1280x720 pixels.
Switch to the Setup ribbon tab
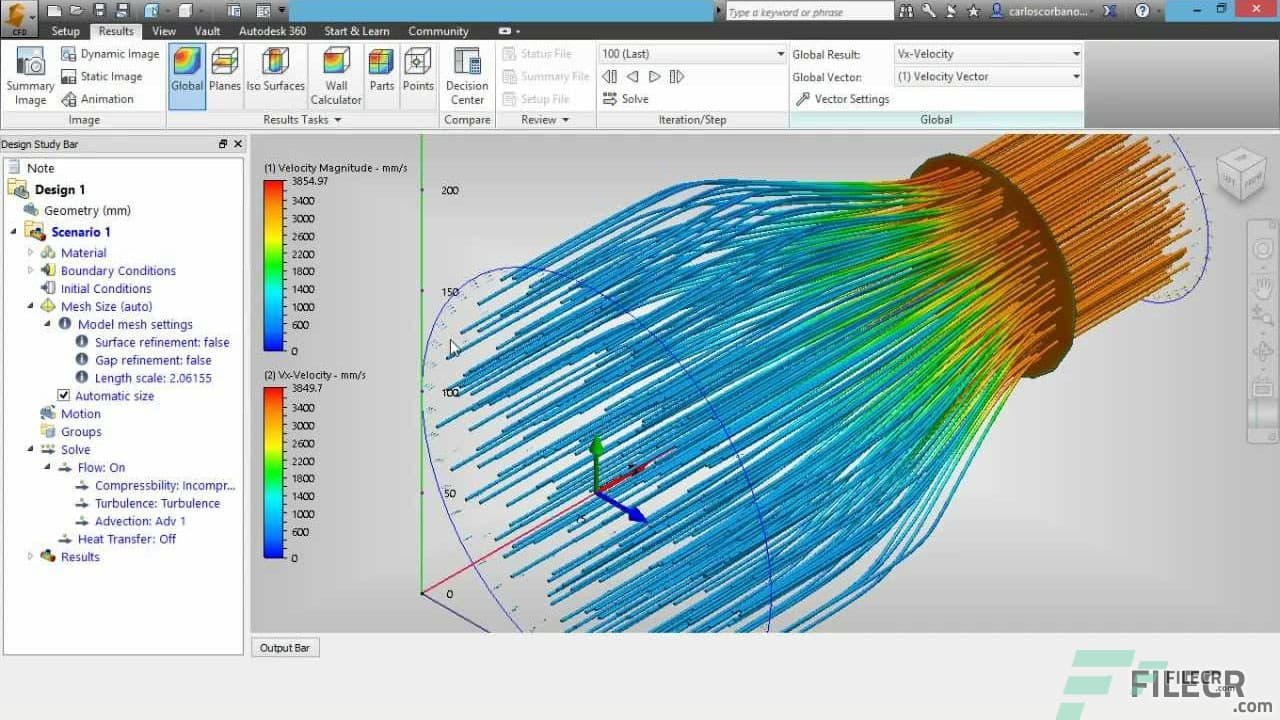(x=65, y=31)
